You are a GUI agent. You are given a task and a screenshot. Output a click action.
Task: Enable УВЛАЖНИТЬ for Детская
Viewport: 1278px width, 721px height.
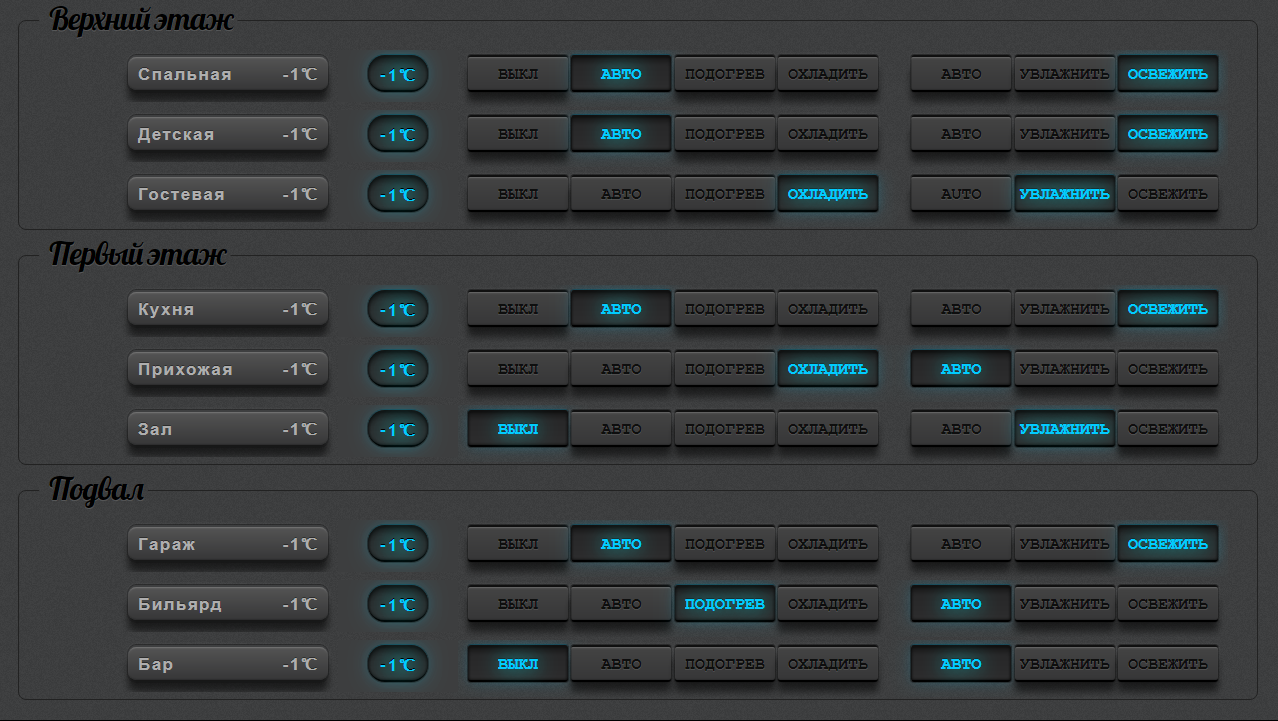(1065, 134)
